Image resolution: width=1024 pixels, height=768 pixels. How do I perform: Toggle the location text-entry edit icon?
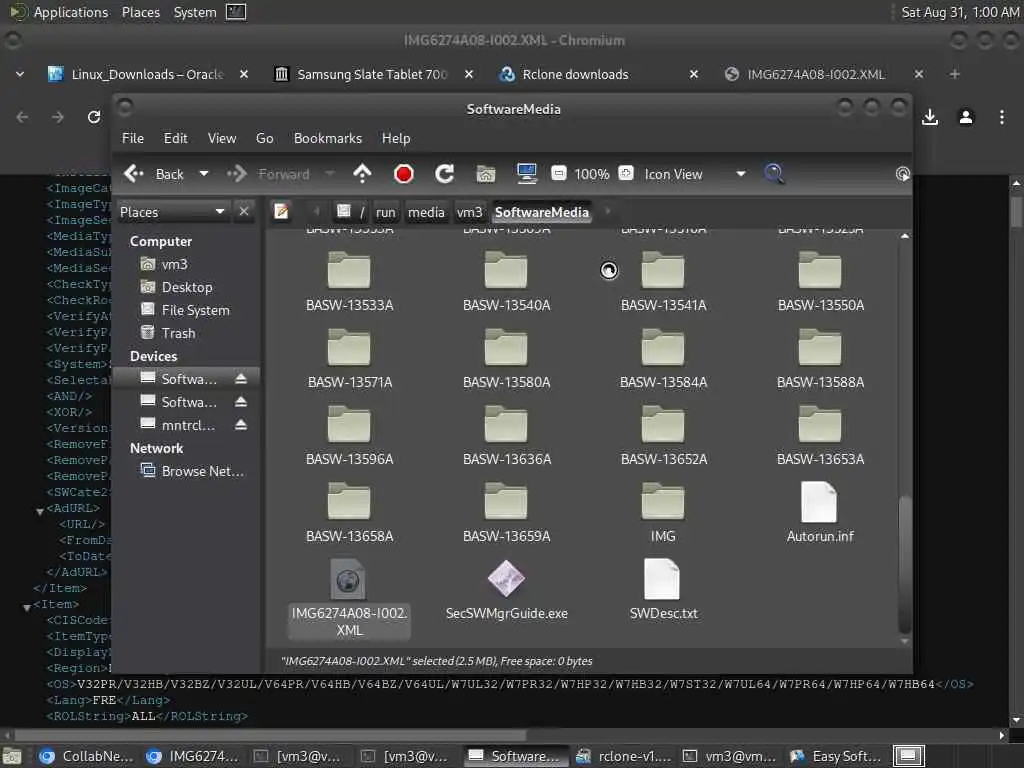click(282, 211)
